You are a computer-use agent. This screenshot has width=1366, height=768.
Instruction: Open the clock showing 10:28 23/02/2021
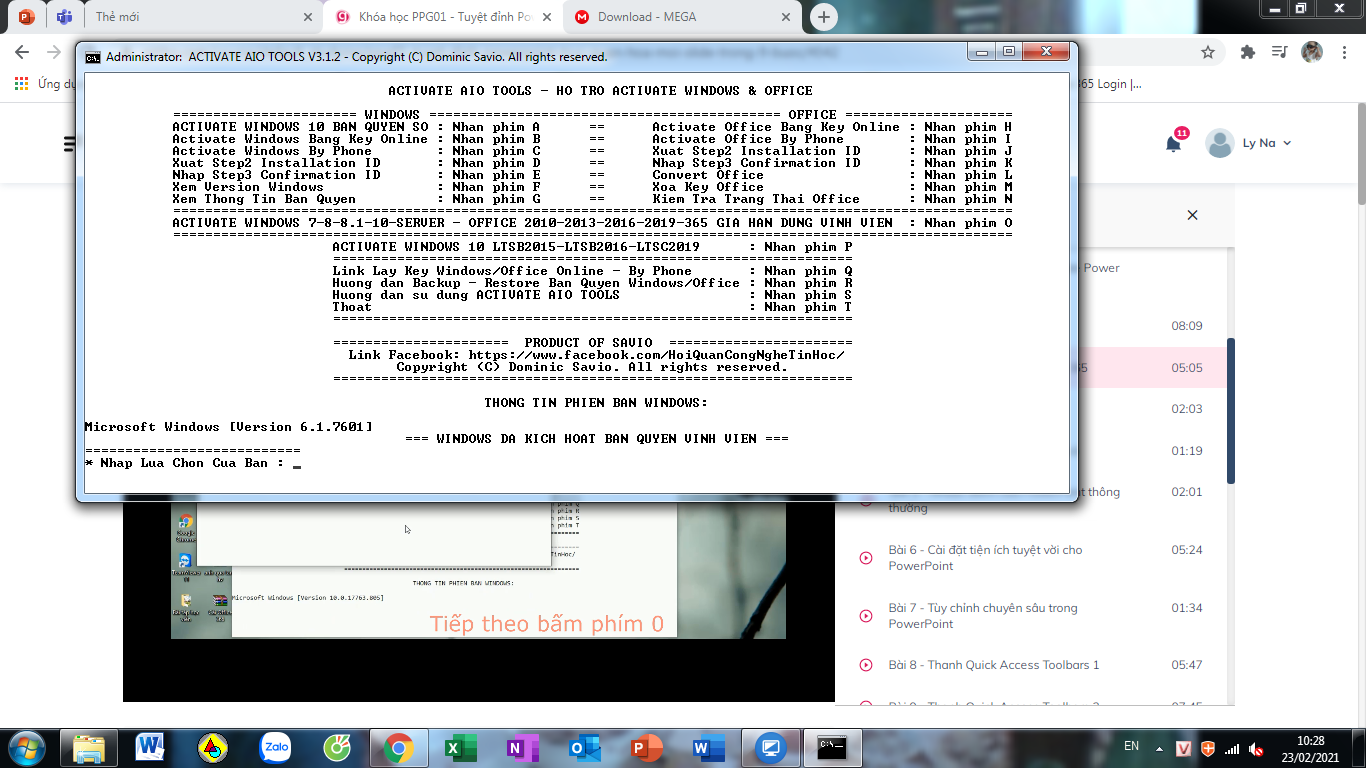pos(1310,748)
